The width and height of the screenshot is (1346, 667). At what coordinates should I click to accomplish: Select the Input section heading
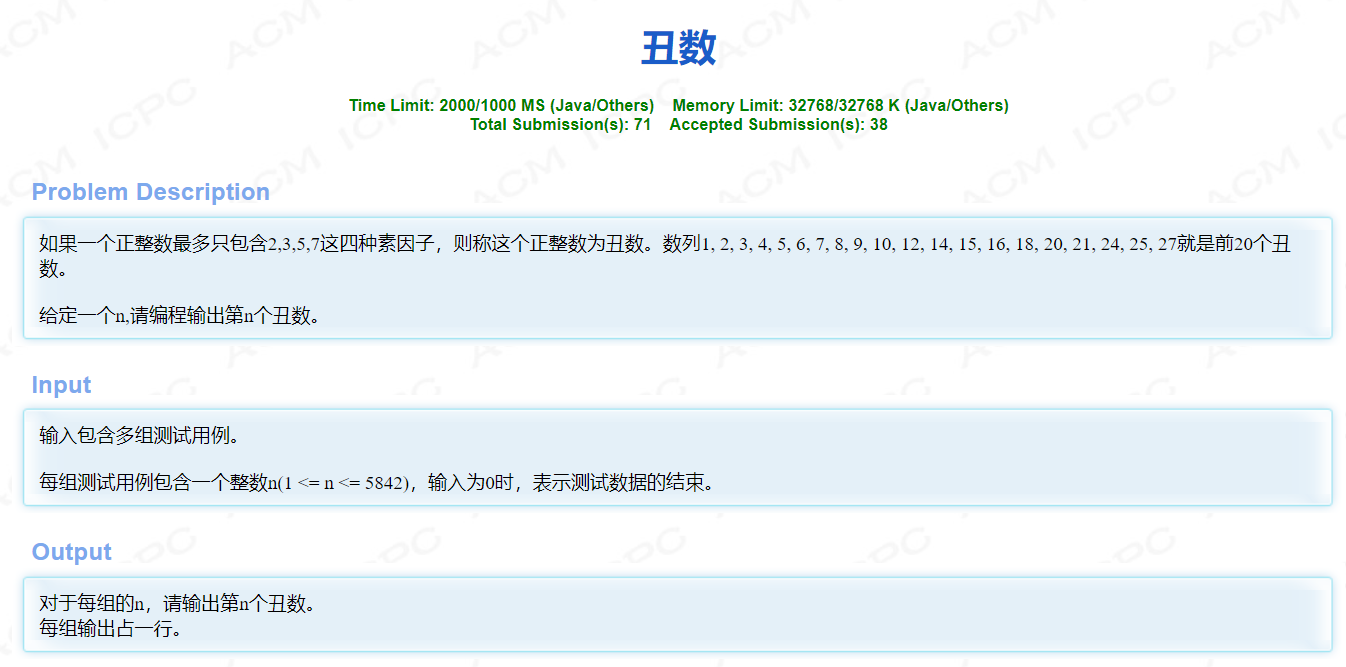[x=61, y=385]
